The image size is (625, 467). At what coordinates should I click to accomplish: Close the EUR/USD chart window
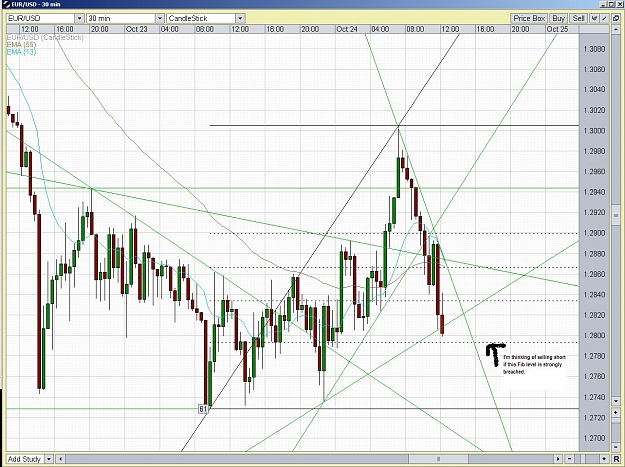[620, 4]
